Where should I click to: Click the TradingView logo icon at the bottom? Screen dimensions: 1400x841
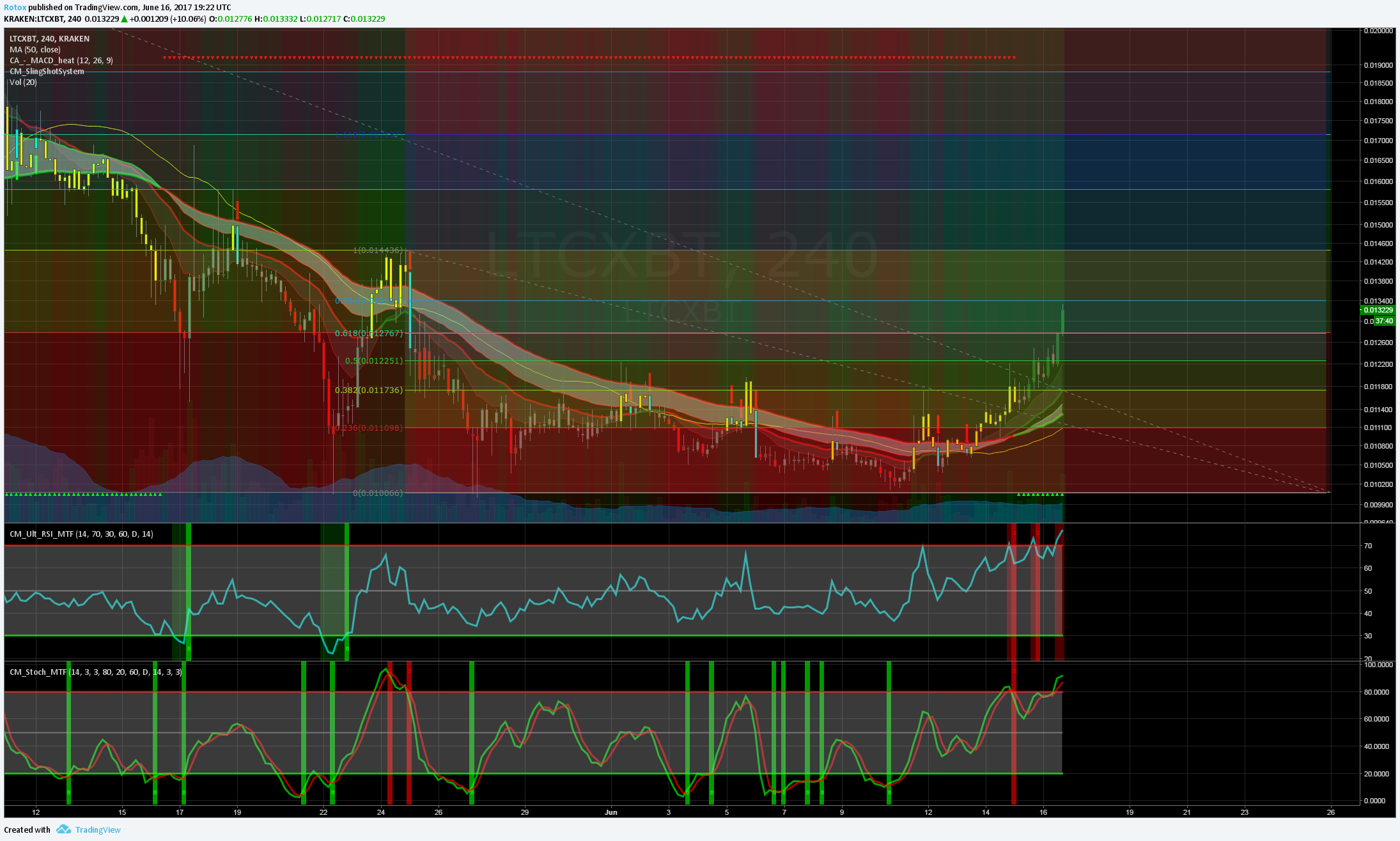point(63,829)
